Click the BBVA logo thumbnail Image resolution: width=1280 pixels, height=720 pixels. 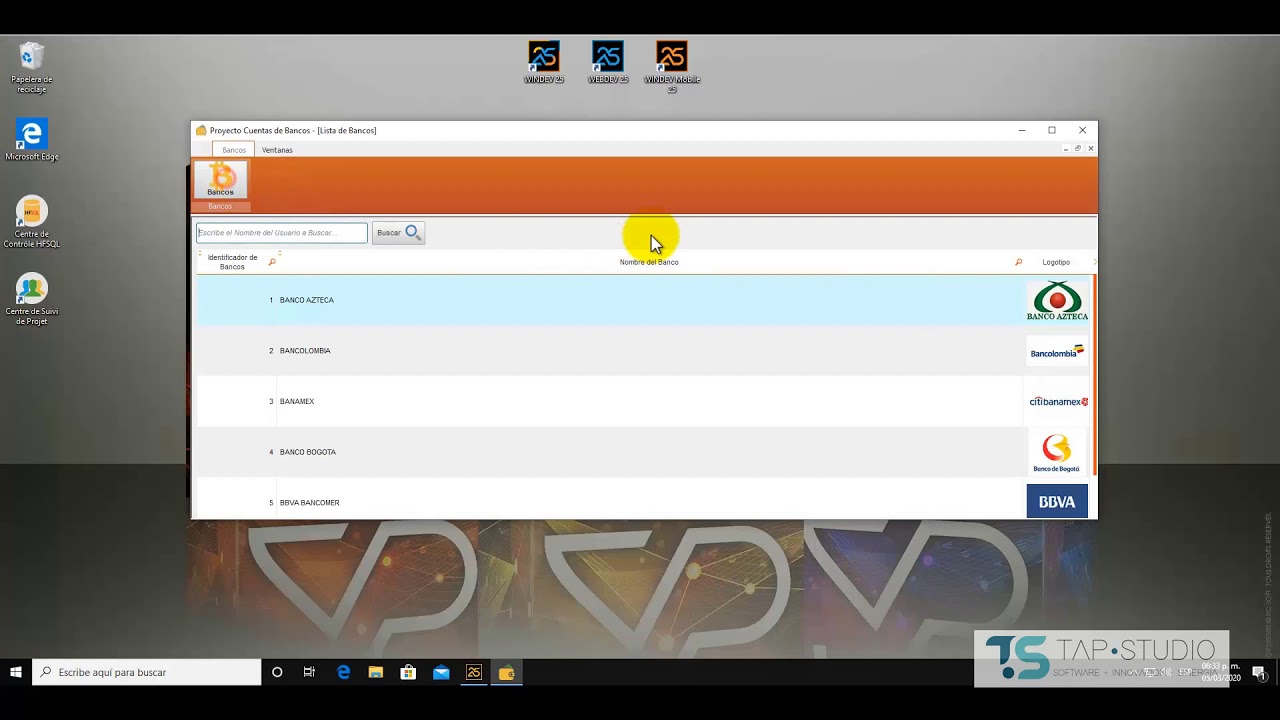tap(1057, 501)
